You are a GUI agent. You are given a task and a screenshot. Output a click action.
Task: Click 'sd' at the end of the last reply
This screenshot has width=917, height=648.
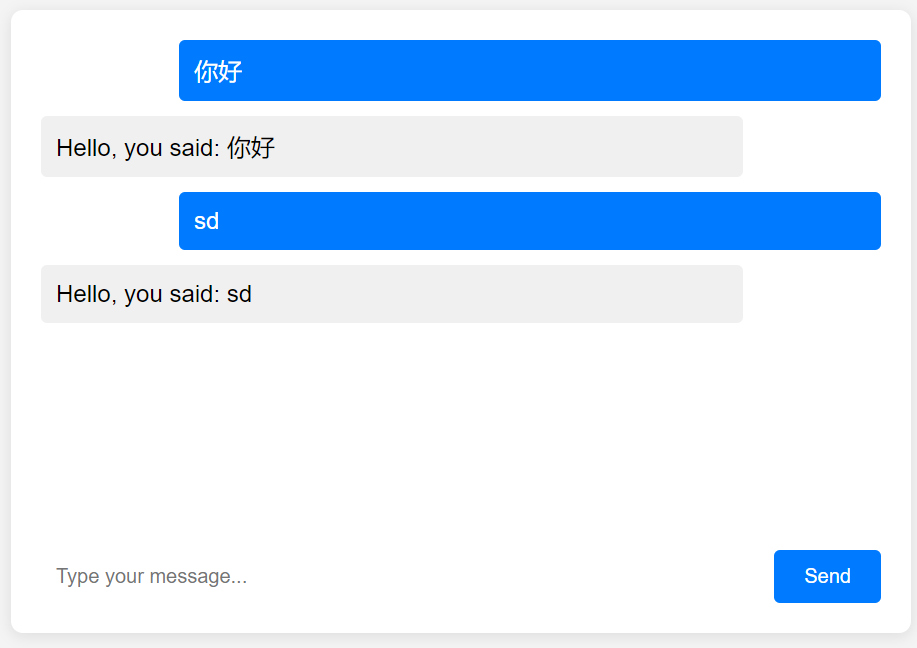(x=239, y=294)
